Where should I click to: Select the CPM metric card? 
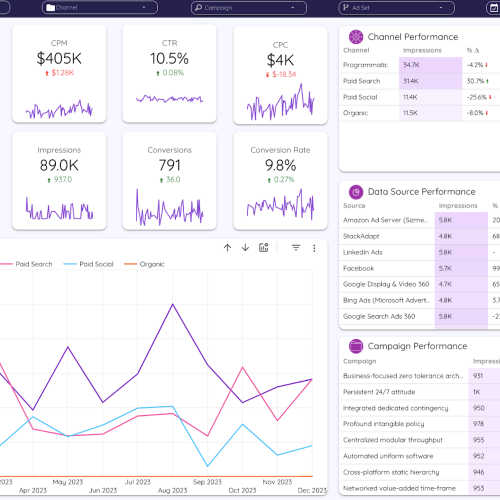[59, 74]
